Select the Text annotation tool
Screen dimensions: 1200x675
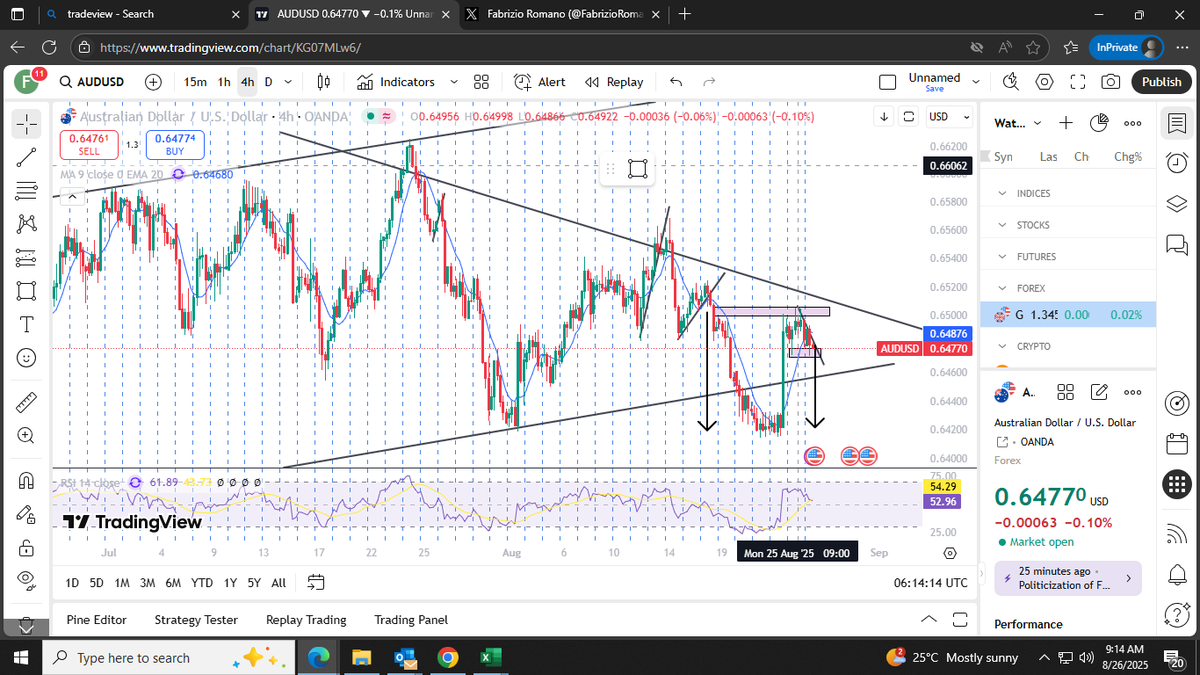point(27,324)
